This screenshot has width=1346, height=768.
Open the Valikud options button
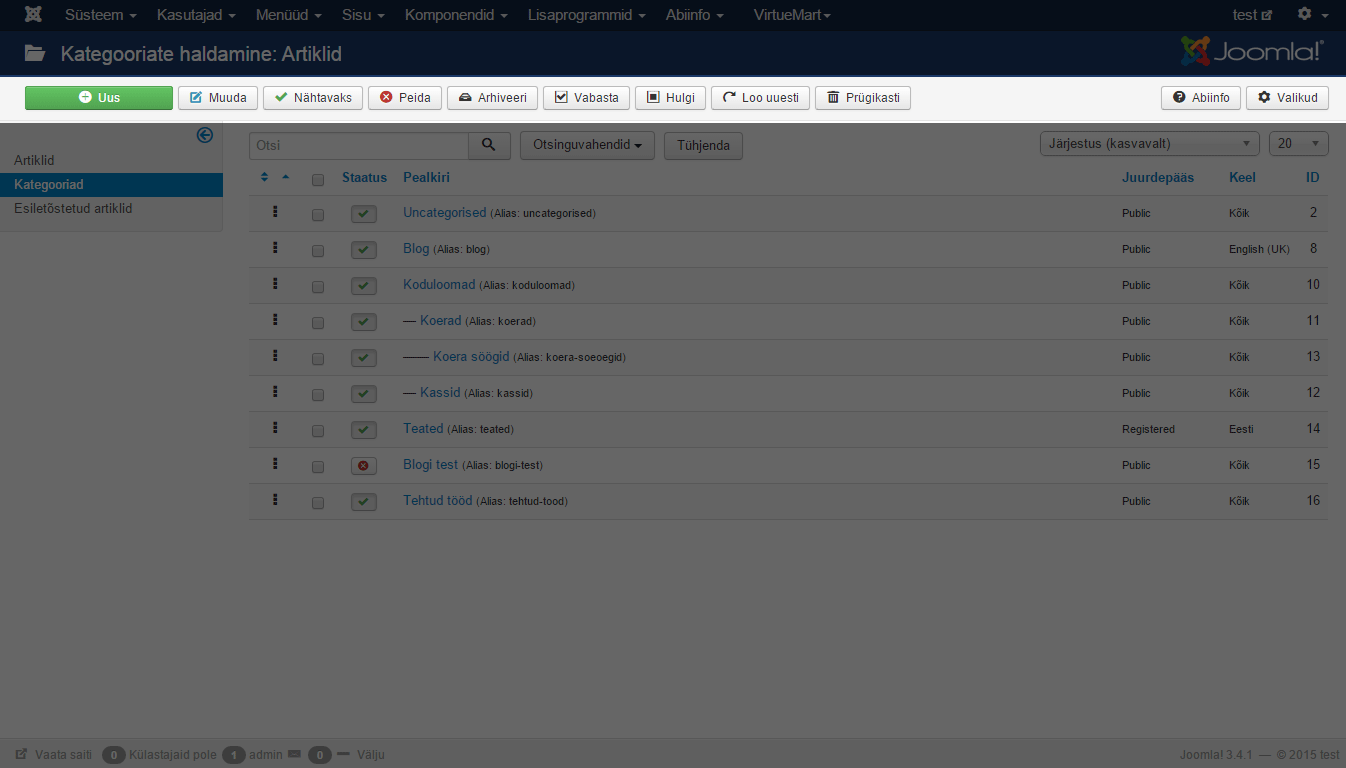(1287, 98)
